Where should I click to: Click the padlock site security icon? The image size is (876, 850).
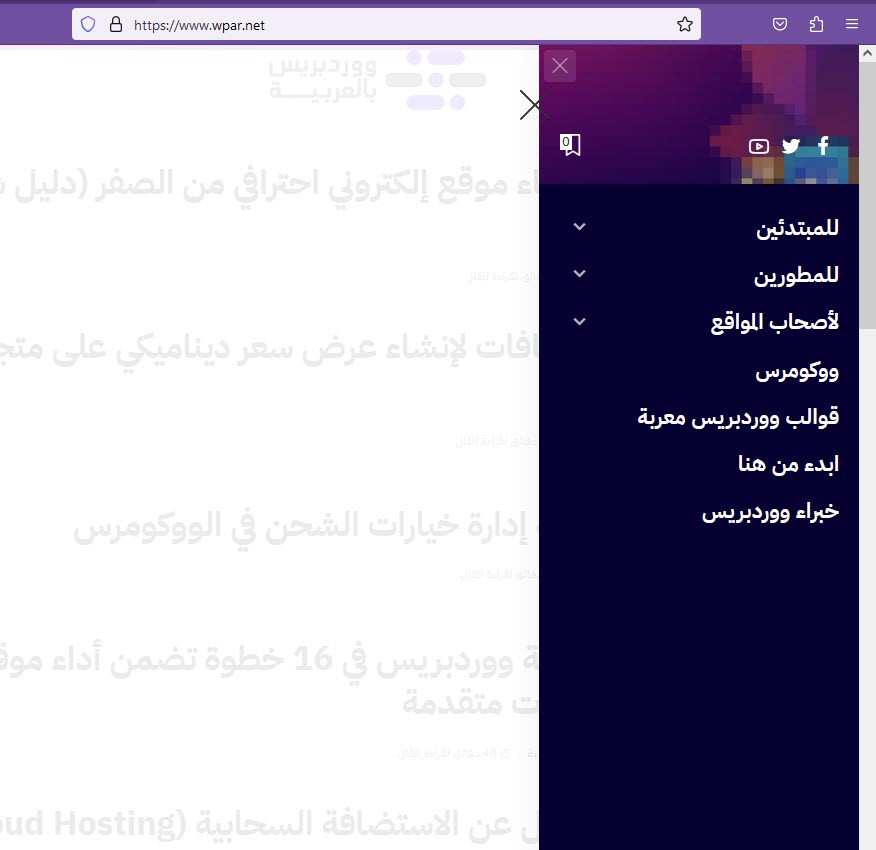pyautogui.click(x=116, y=24)
